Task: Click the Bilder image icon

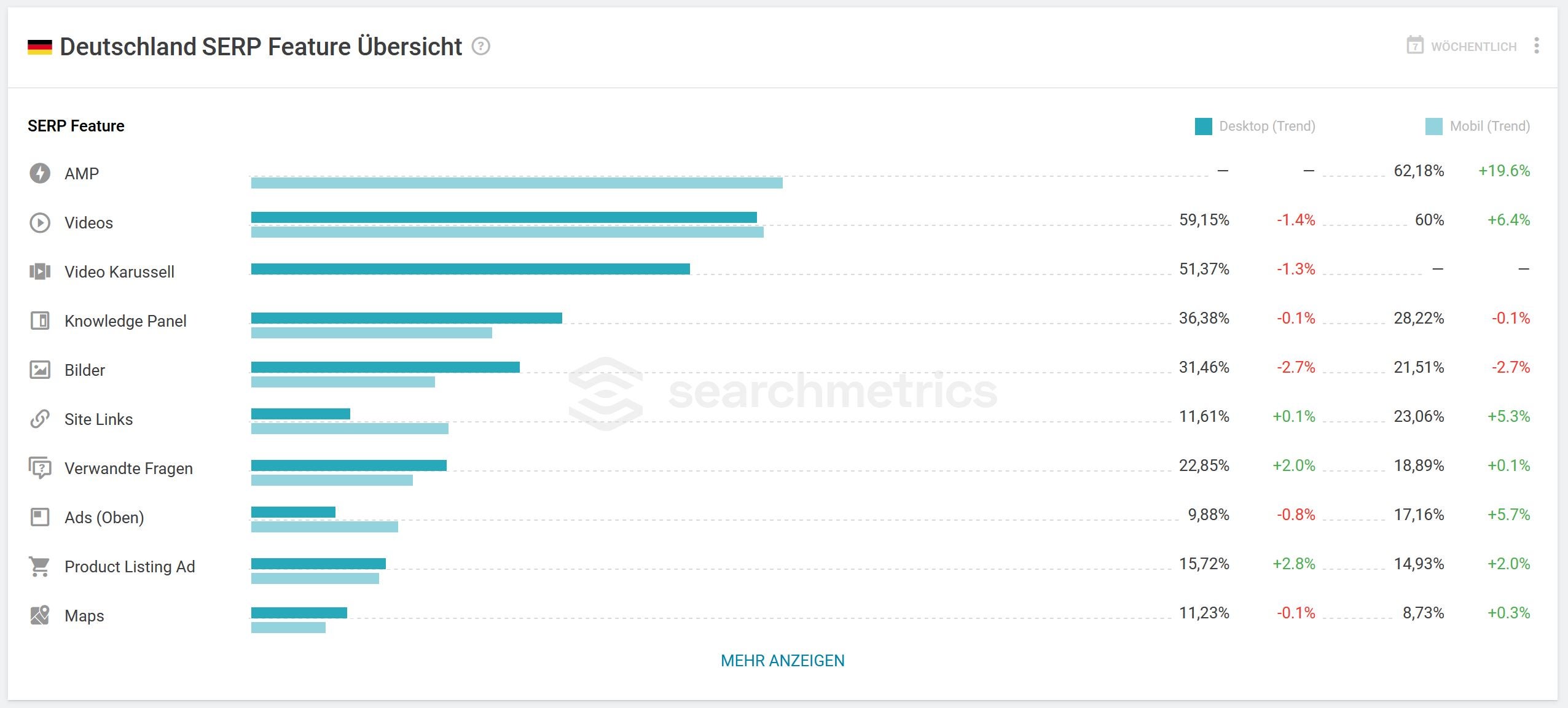Action: (x=40, y=370)
